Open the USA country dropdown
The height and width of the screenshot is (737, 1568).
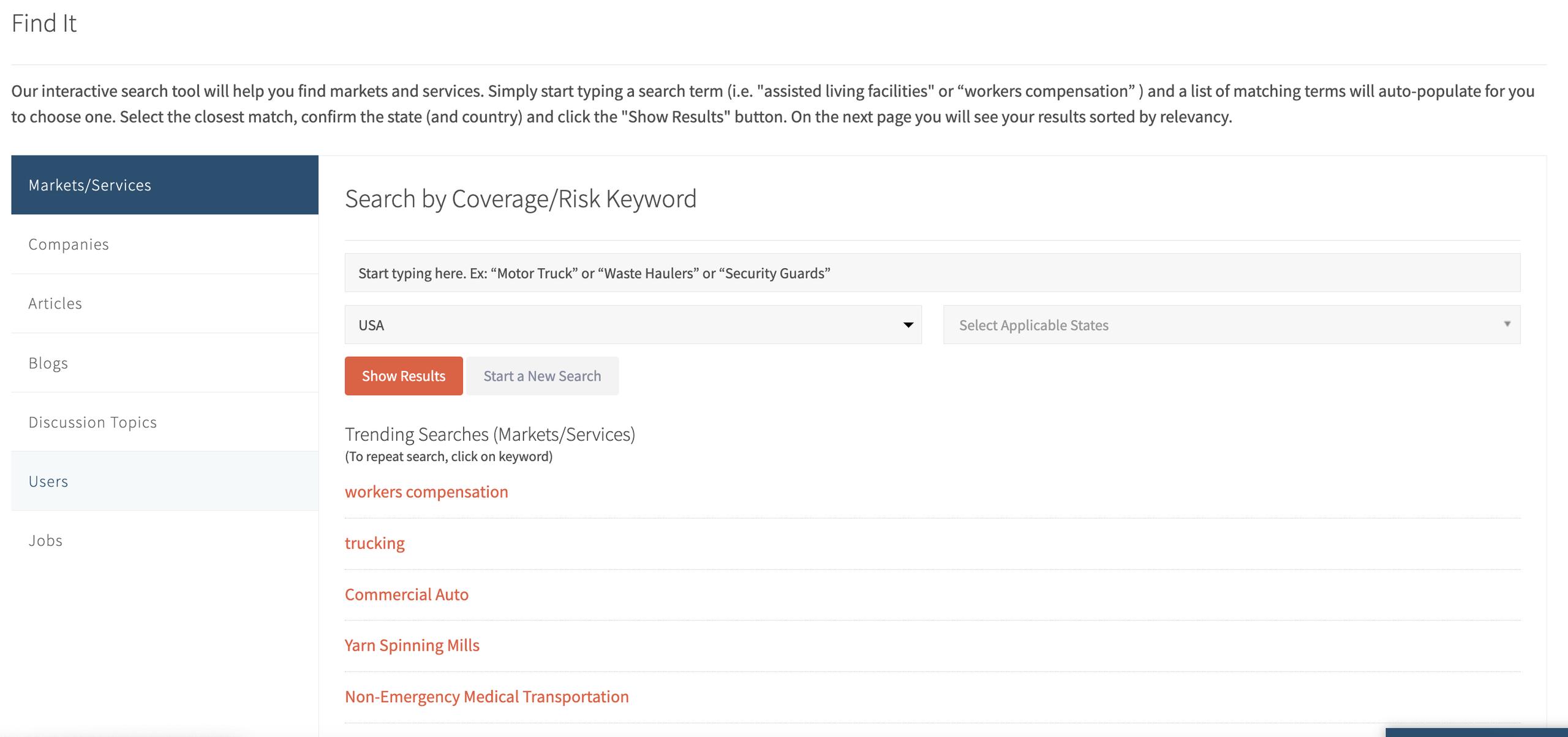tap(632, 325)
